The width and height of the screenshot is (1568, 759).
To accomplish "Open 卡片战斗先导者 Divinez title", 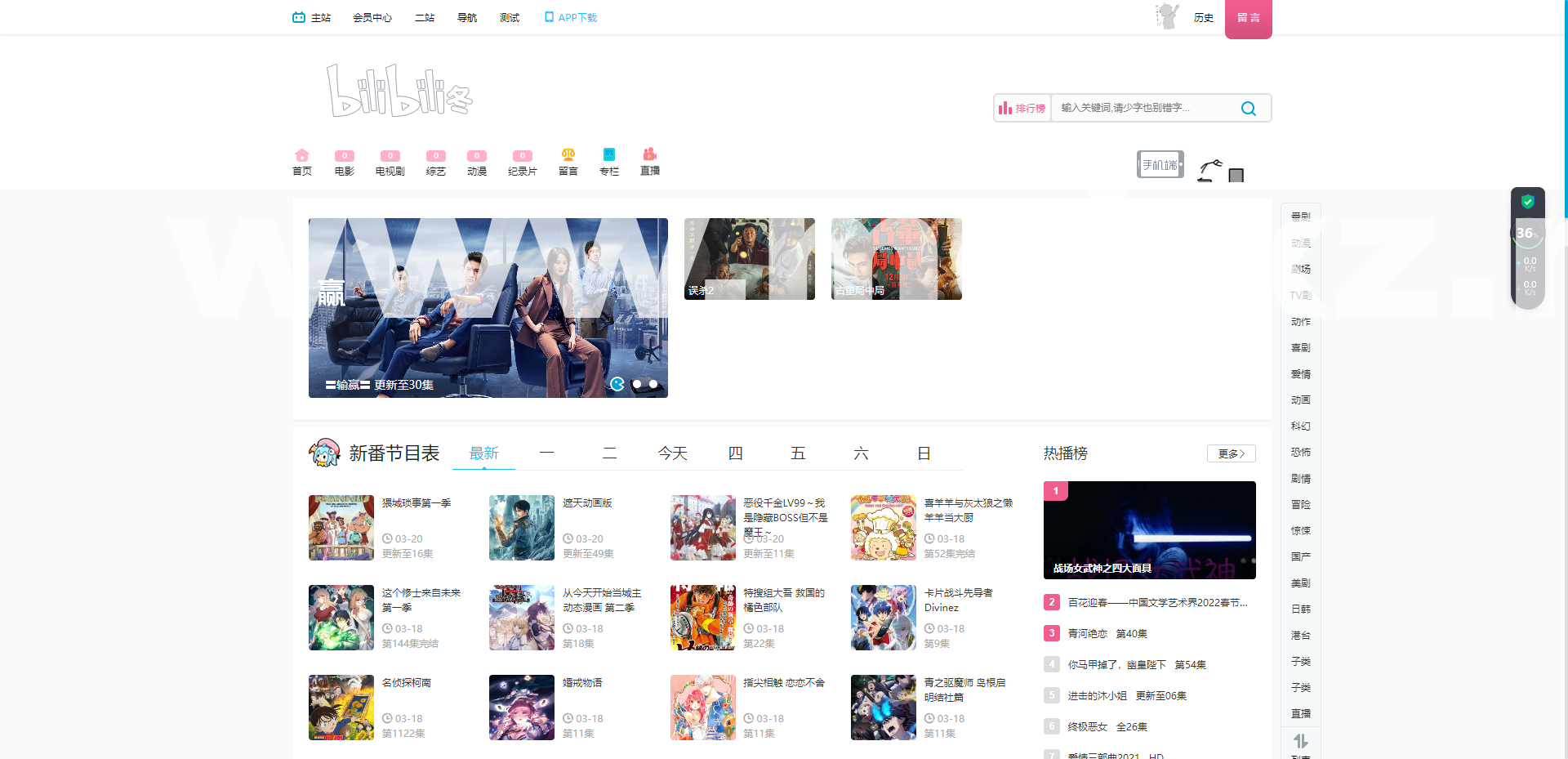I will pyautogui.click(x=959, y=601).
